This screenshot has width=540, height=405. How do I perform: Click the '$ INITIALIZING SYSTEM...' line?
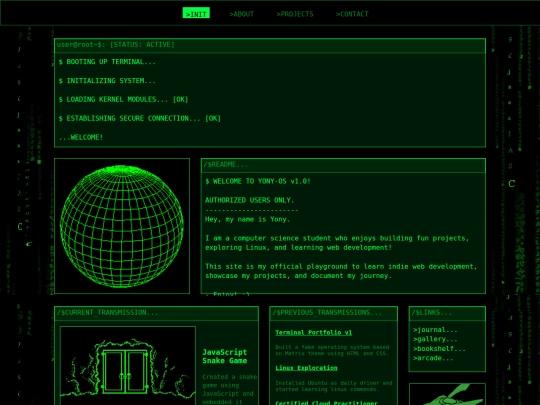tap(107, 81)
